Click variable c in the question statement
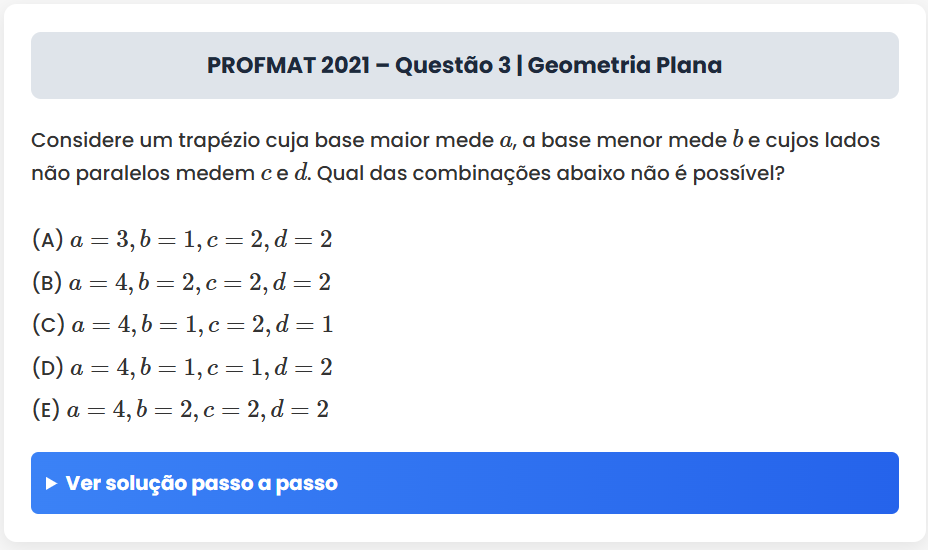 click(x=265, y=174)
